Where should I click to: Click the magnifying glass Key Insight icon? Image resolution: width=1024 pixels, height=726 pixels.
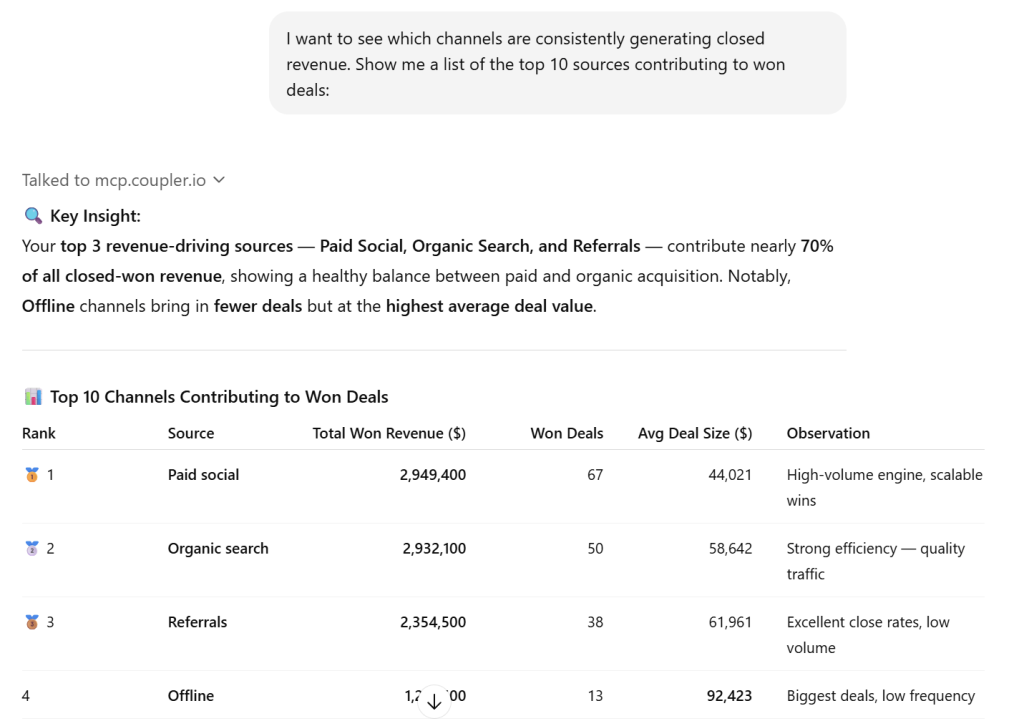tap(33, 216)
